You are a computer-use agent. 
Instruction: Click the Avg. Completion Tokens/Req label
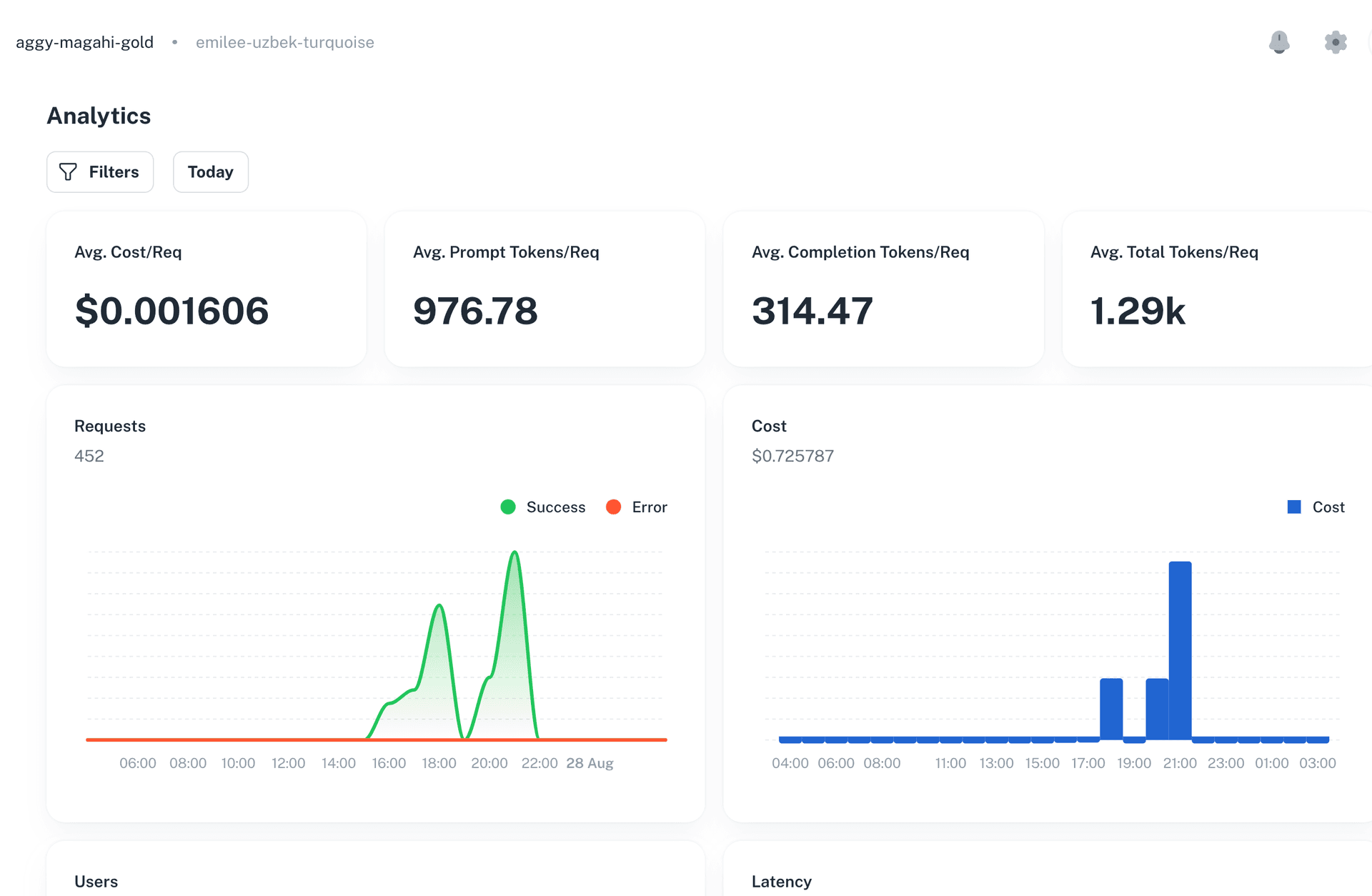pyautogui.click(x=860, y=252)
